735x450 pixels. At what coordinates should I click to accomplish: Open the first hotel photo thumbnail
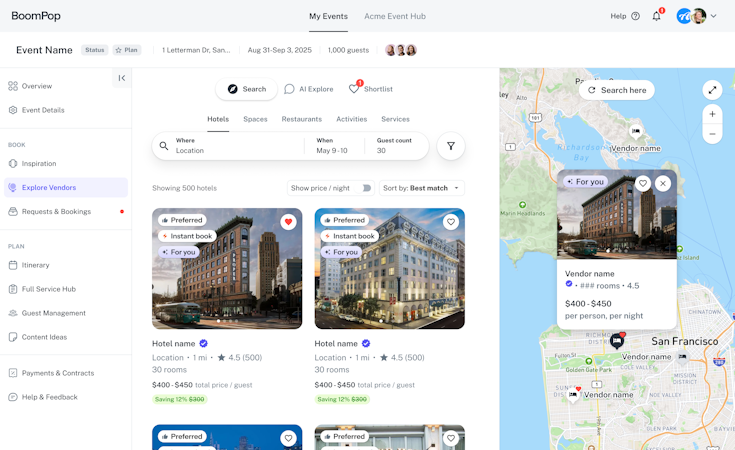(227, 269)
